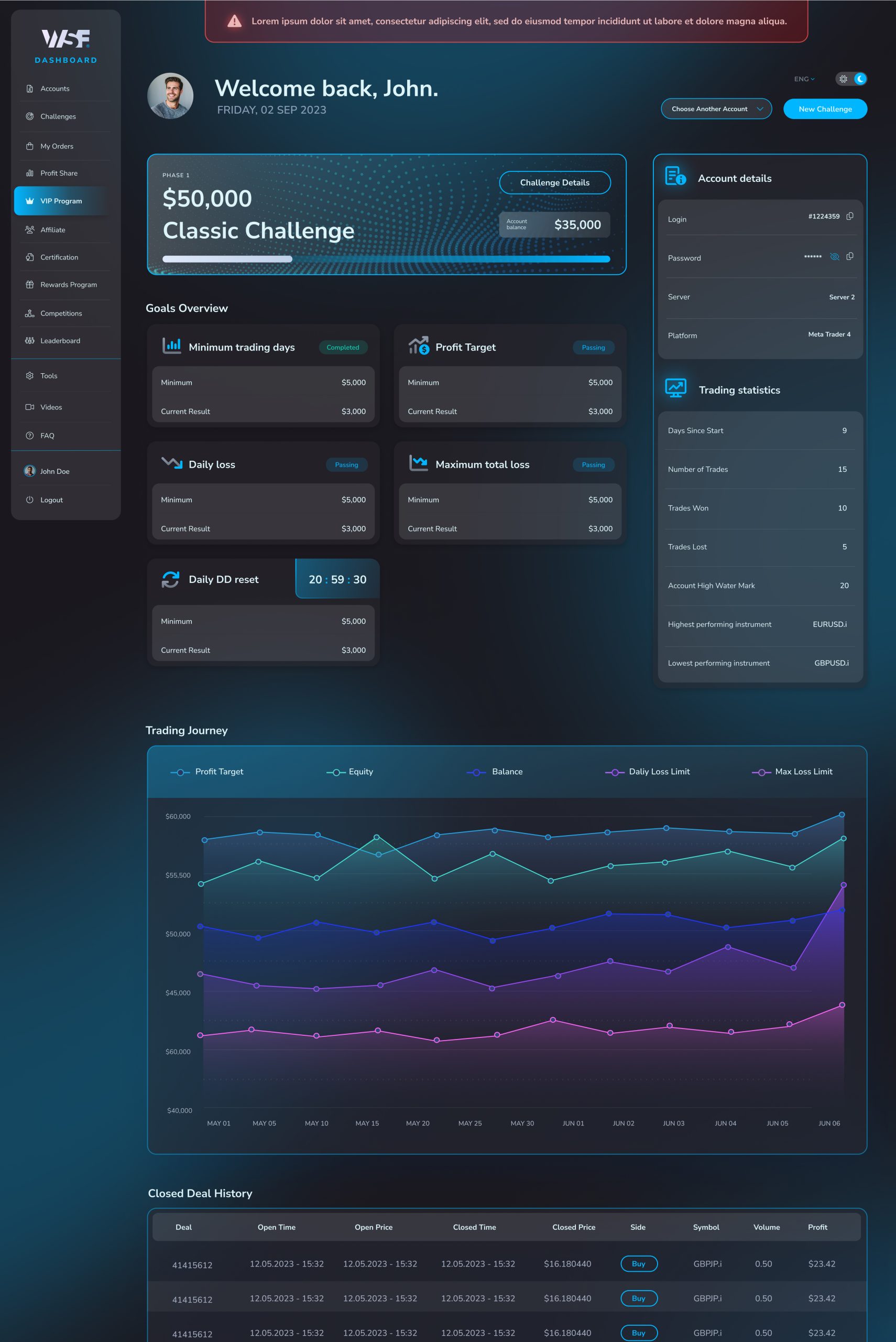
Task: Click the Closed Price column header
Action: 574,1227
